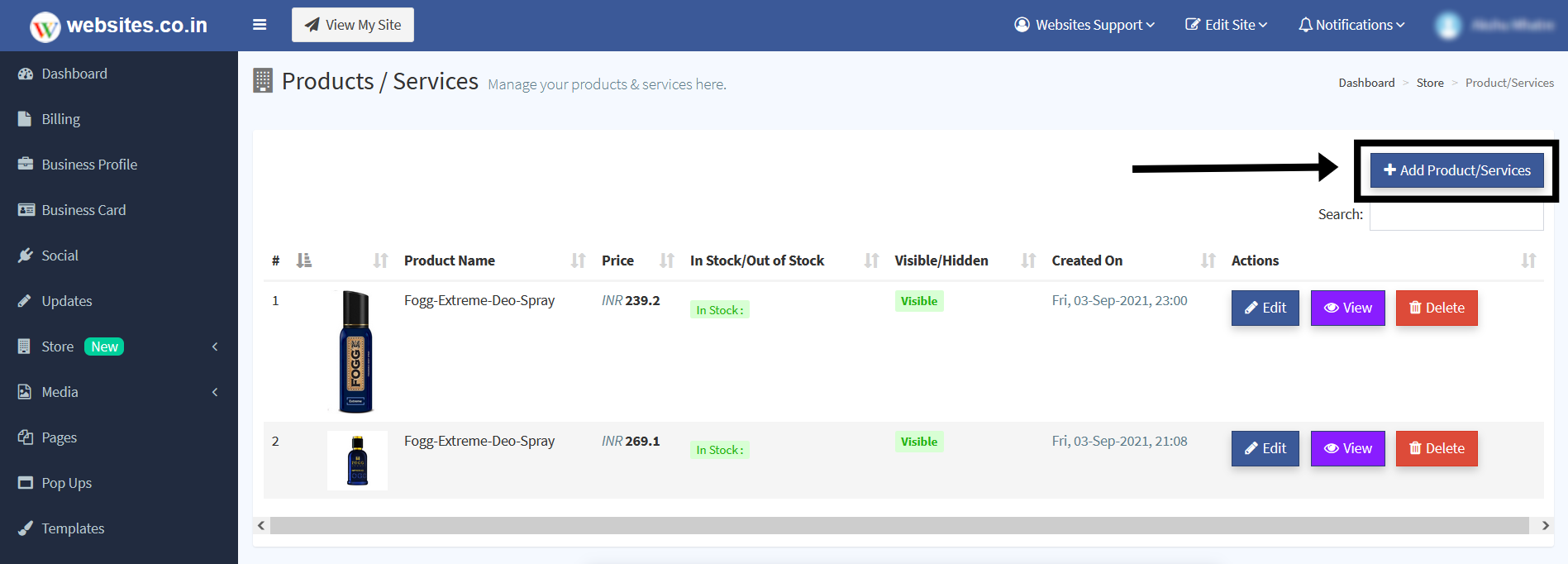Click the Pages icon in sidebar

pyautogui.click(x=26, y=437)
